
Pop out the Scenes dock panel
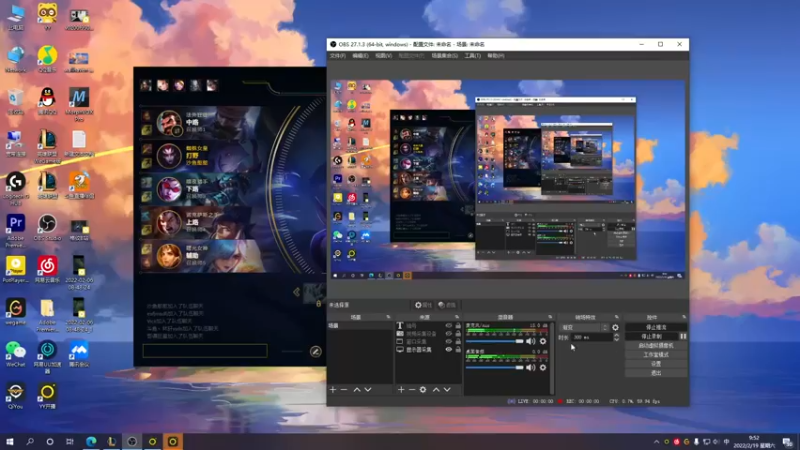(388, 317)
